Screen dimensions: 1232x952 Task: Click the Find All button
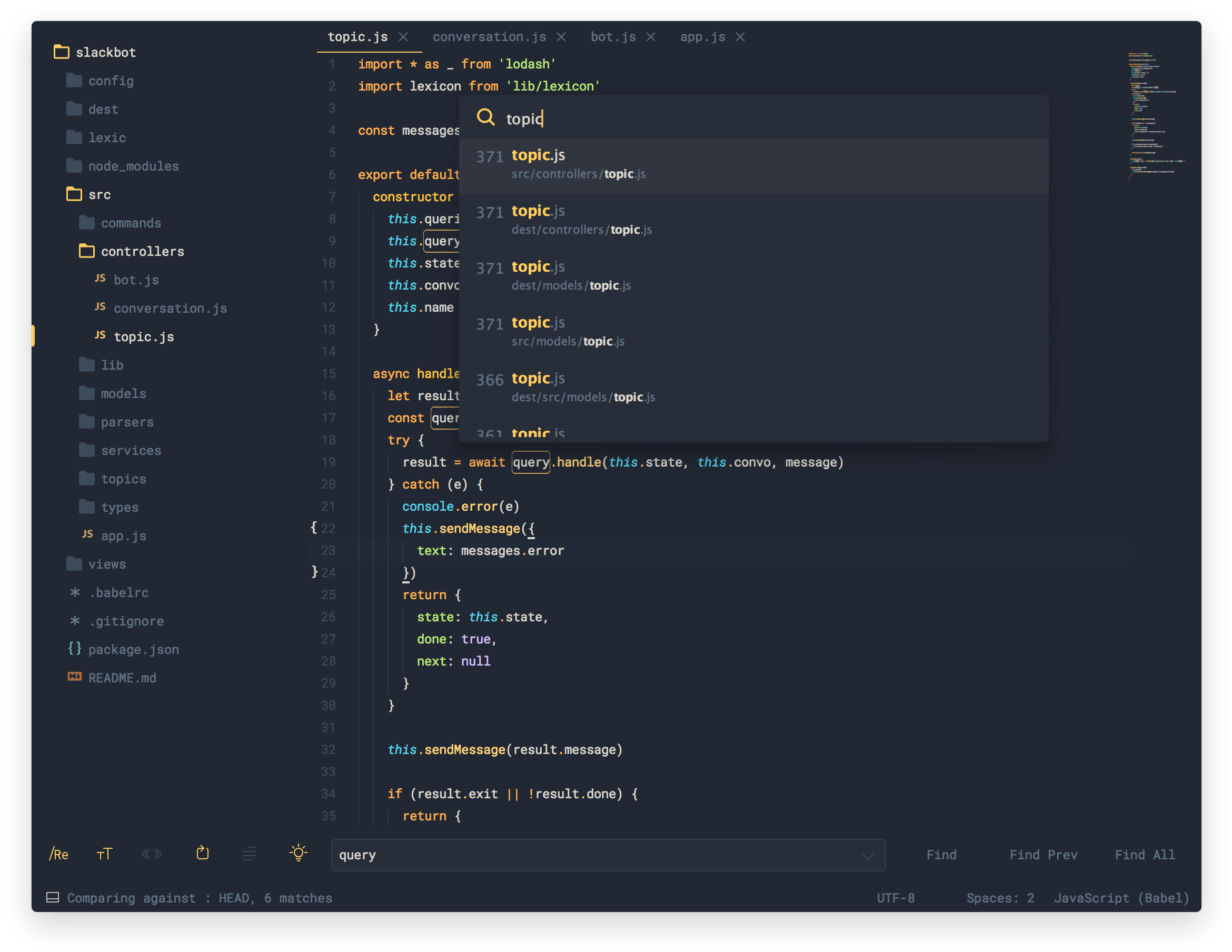click(1144, 855)
